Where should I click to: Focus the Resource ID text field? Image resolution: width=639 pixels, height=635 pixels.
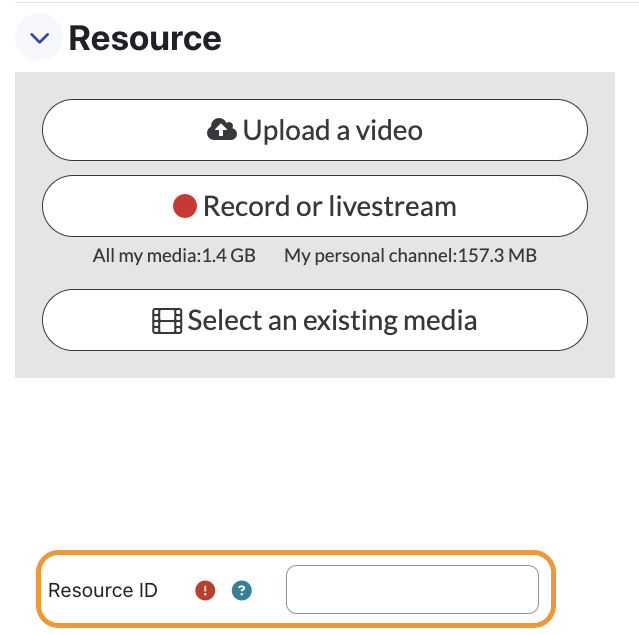coord(412,589)
